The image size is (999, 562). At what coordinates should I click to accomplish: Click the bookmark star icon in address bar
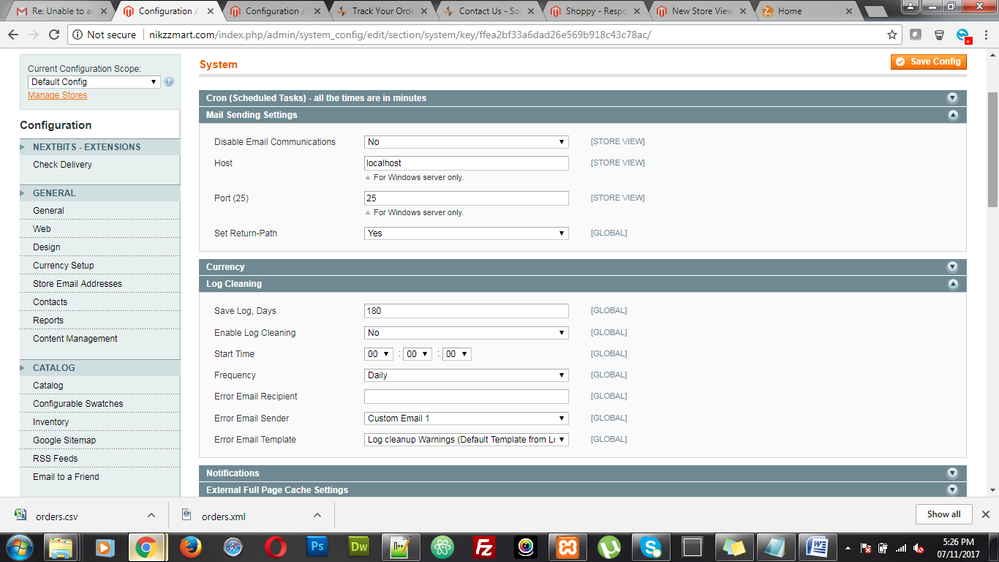click(892, 34)
